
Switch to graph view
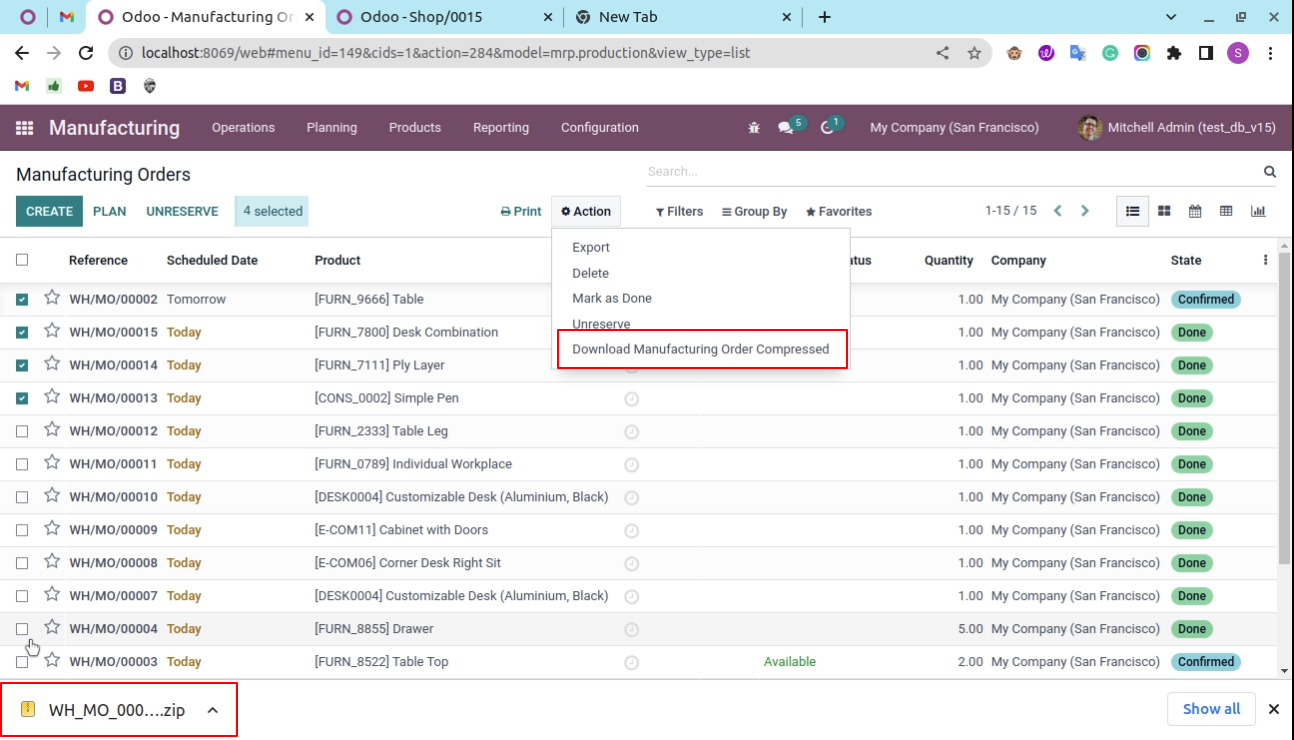pos(1258,211)
